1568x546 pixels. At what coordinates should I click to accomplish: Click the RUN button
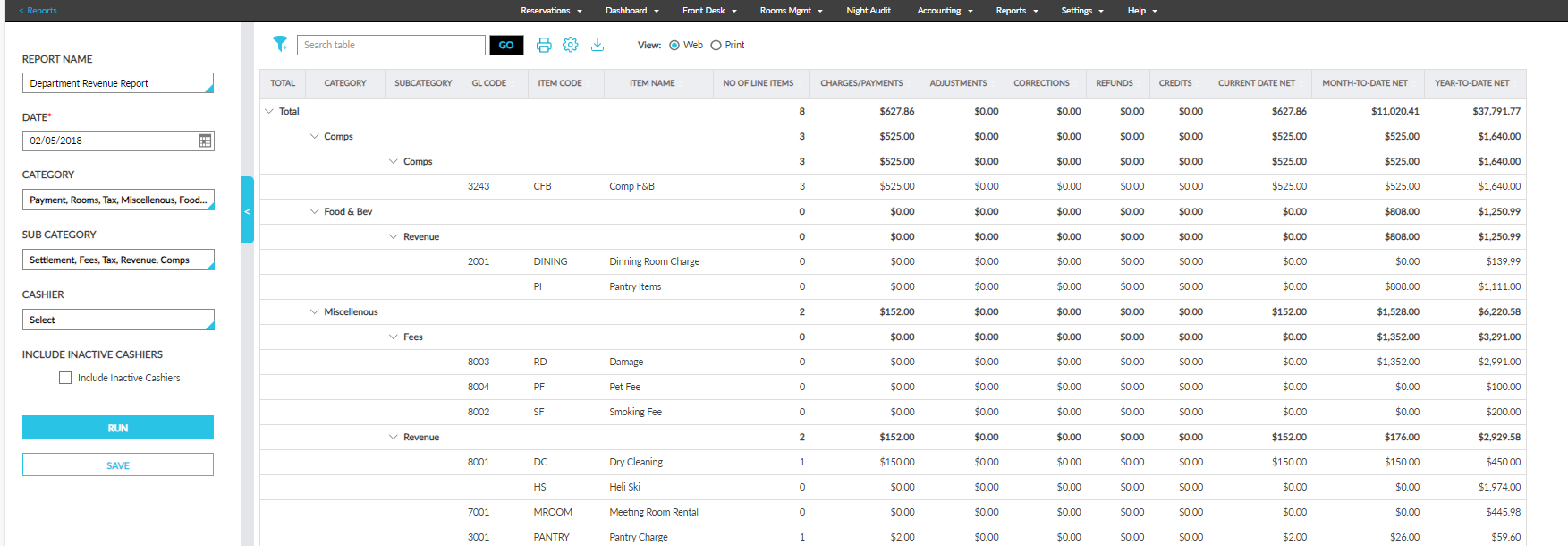[x=118, y=428]
